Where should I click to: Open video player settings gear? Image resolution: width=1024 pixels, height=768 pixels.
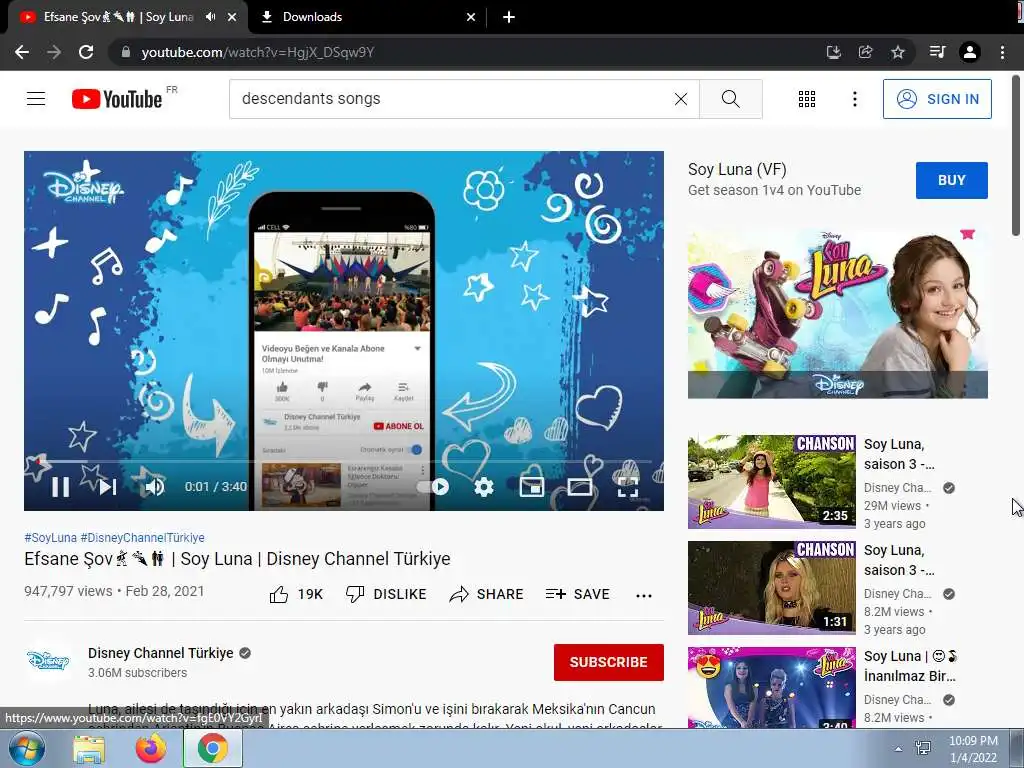(x=484, y=487)
